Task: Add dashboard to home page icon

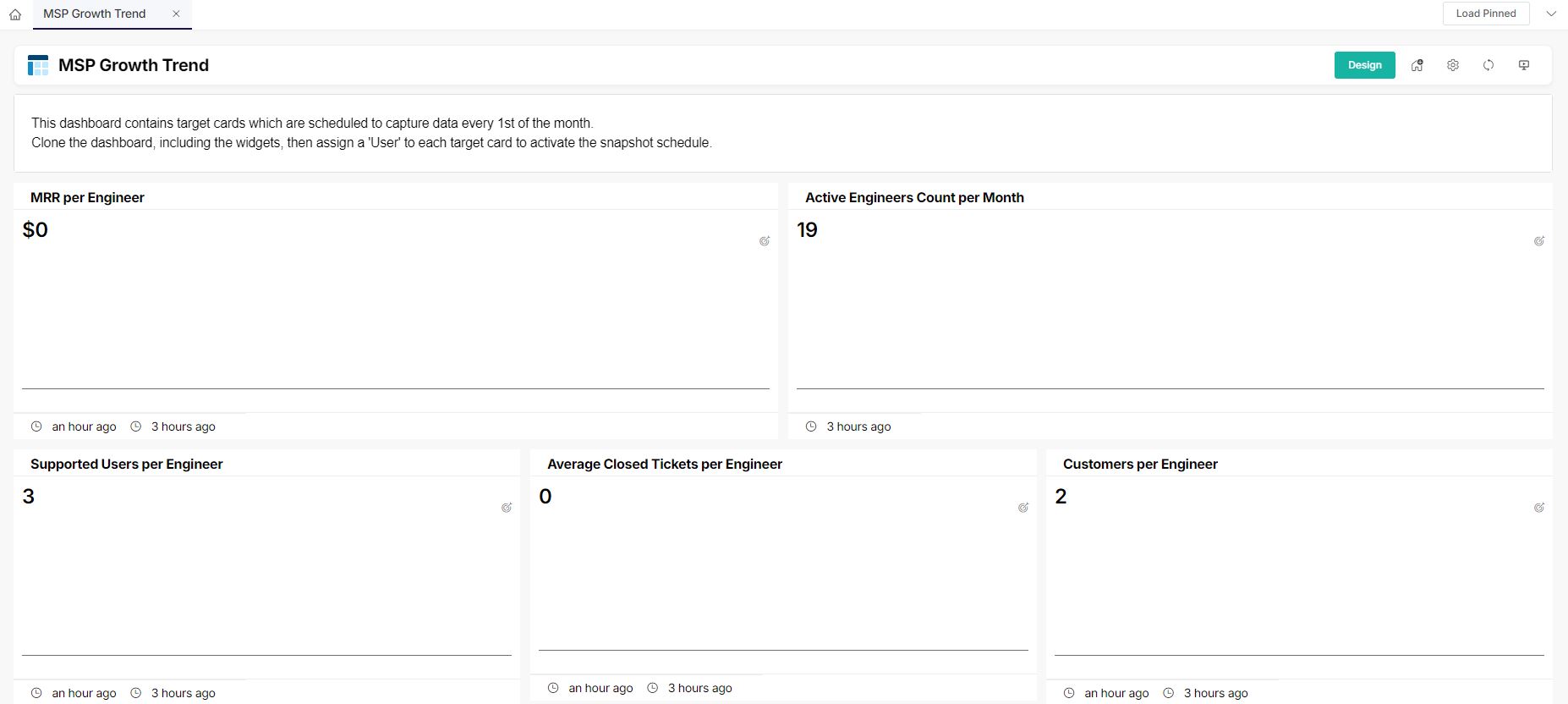Action: pyautogui.click(x=1417, y=65)
